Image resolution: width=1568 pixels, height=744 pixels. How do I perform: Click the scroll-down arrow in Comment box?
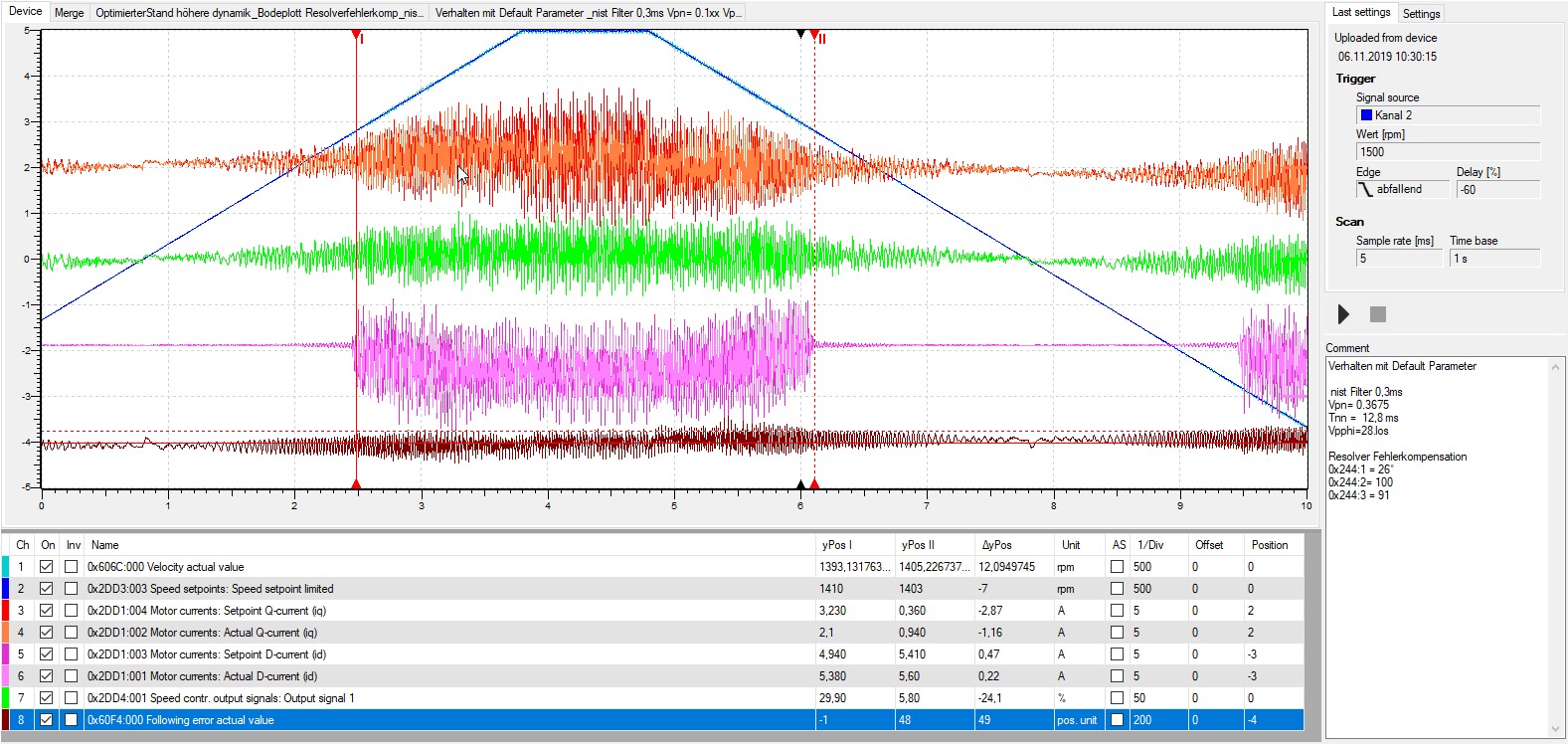(x=1557, y=728)
